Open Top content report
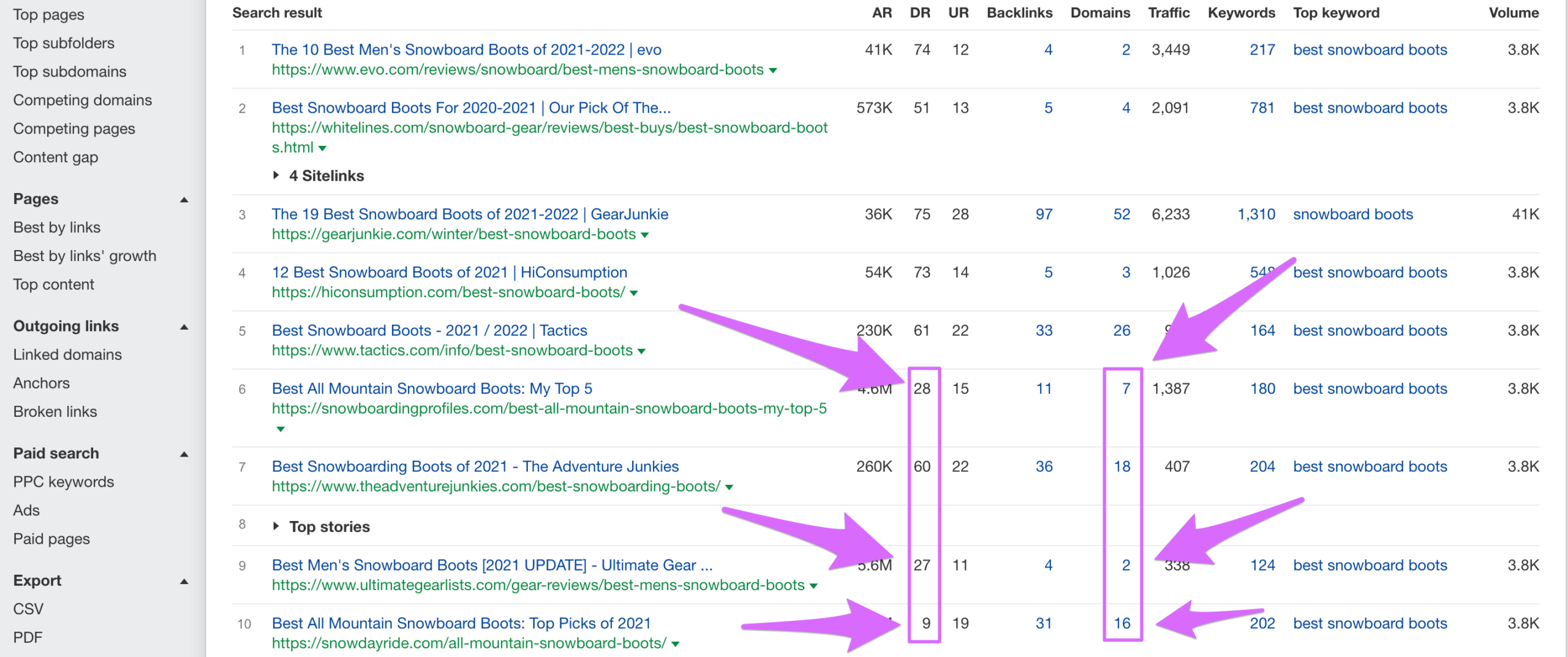The width and height of the screenshot is (1568, 657). pyautogui.click(x=54, y=284)
